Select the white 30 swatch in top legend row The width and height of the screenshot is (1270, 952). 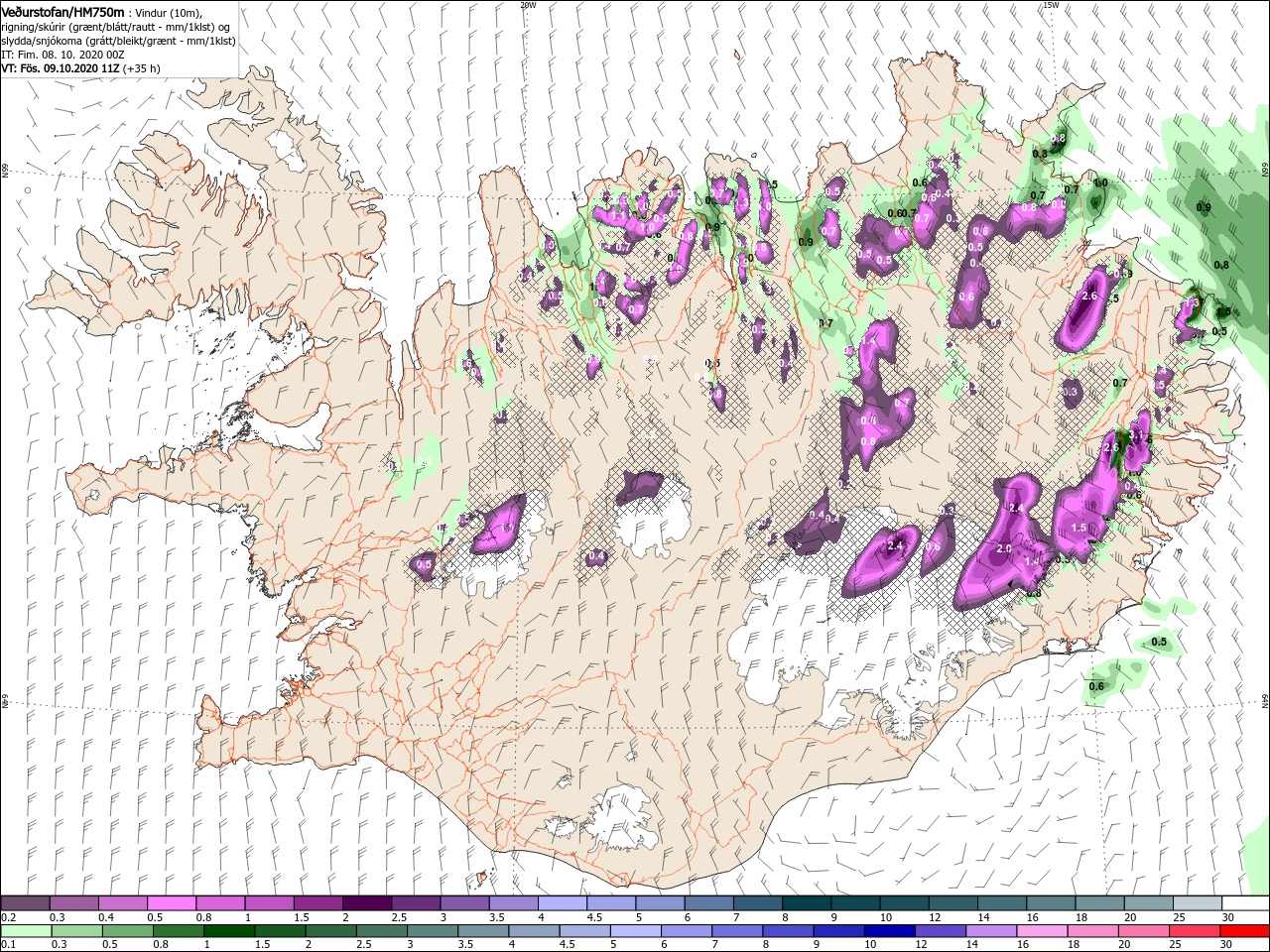click(x=1245, y=903)
